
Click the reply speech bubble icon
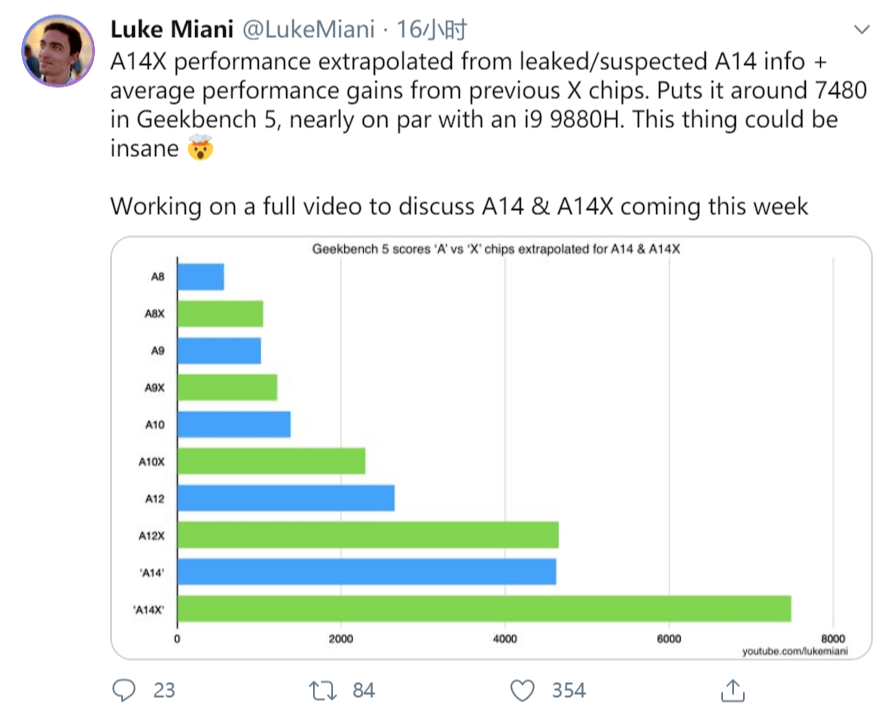pos(124,690)
